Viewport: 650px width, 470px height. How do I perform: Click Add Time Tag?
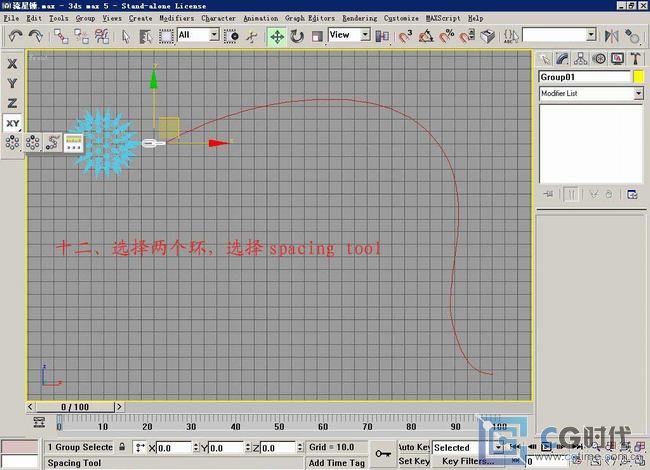pyautogui.click(x=337, y=463)
